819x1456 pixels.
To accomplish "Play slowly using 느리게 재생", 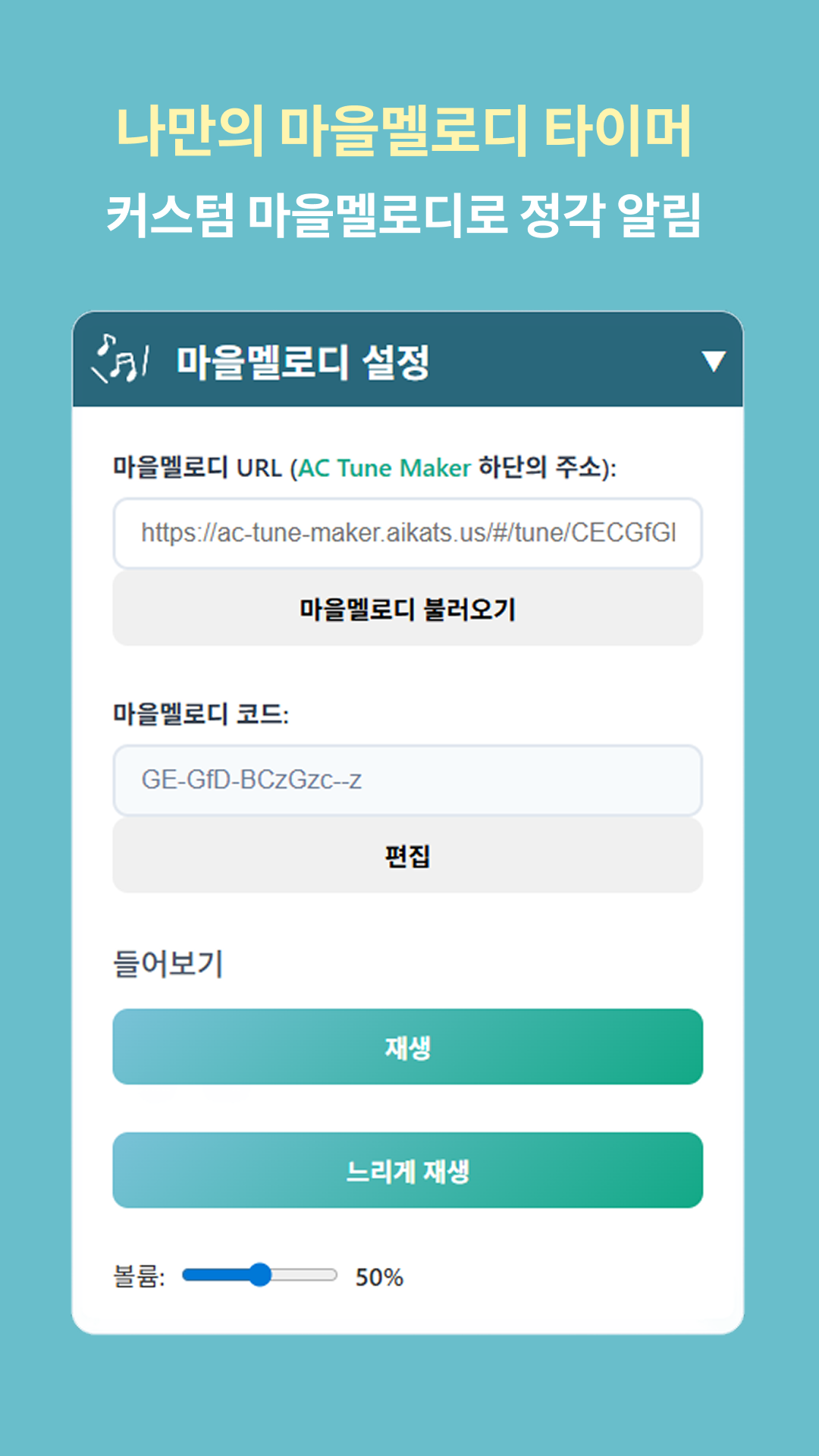I will click(408, 1170).
